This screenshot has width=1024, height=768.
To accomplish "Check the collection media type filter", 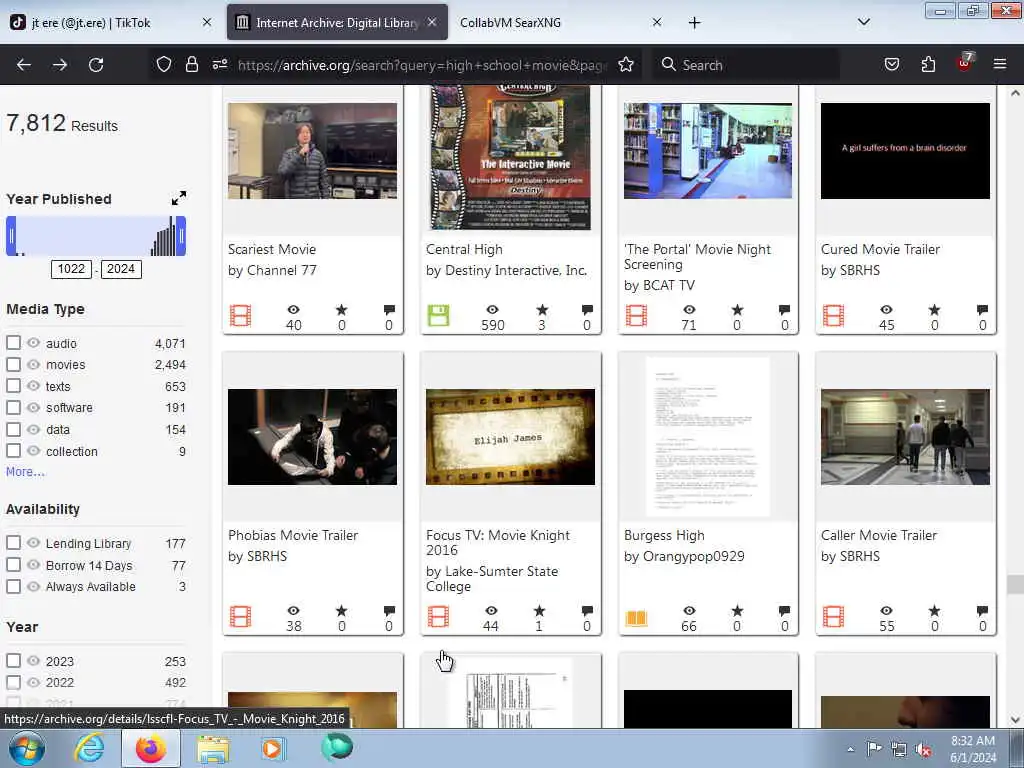I will [14, 451].
